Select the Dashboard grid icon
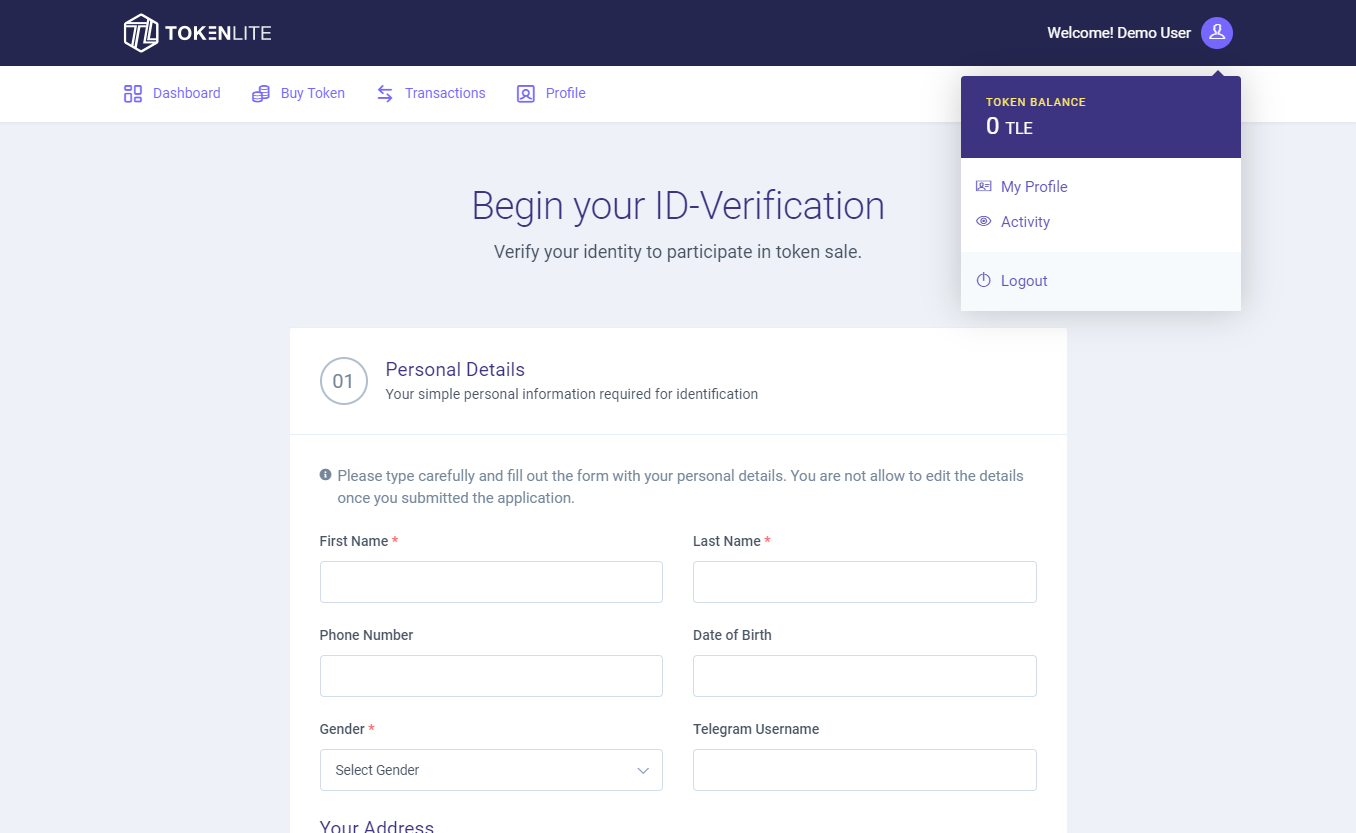This screenshot has width=1356, height=833. [133, 93]
